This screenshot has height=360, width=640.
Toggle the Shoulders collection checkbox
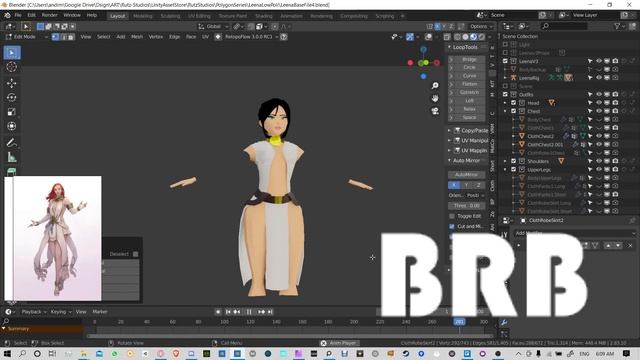click(514, 161)
